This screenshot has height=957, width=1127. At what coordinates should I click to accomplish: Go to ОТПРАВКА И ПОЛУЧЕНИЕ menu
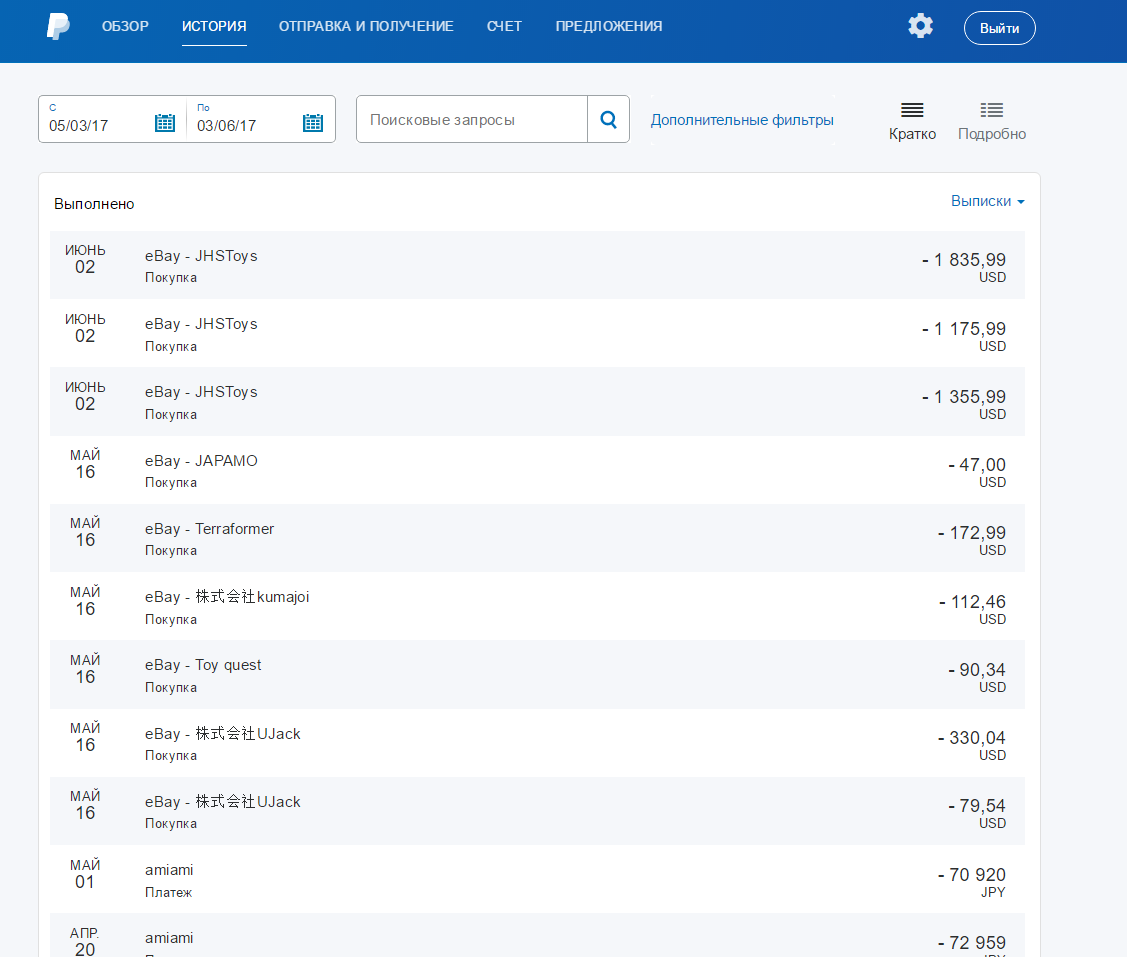pos(366,27)
